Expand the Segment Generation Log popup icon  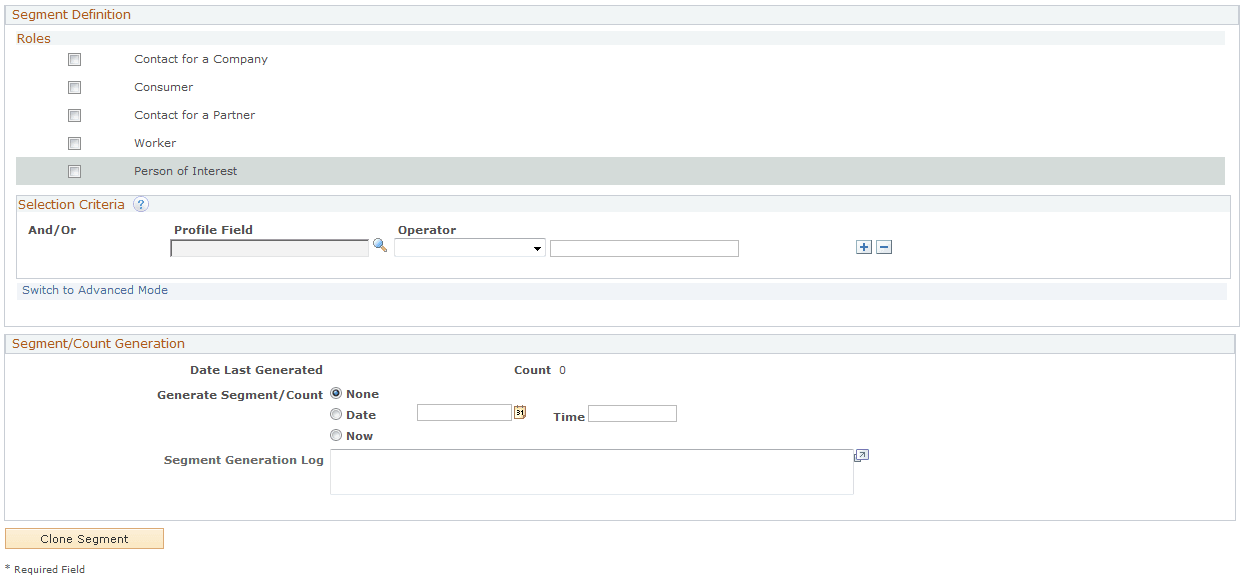click(860, 454)
